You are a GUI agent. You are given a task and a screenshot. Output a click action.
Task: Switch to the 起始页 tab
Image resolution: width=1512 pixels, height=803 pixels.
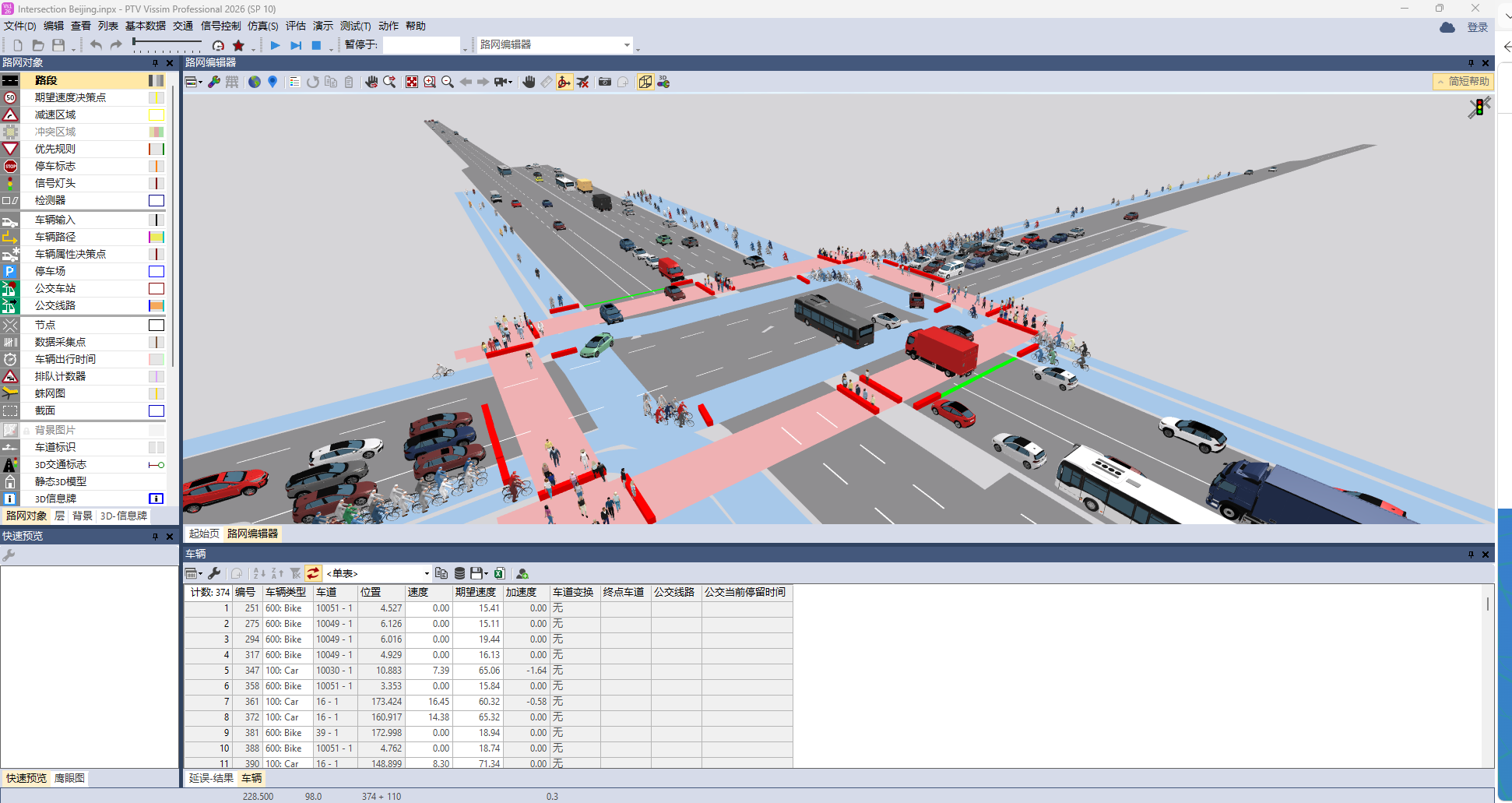[204, 534]
